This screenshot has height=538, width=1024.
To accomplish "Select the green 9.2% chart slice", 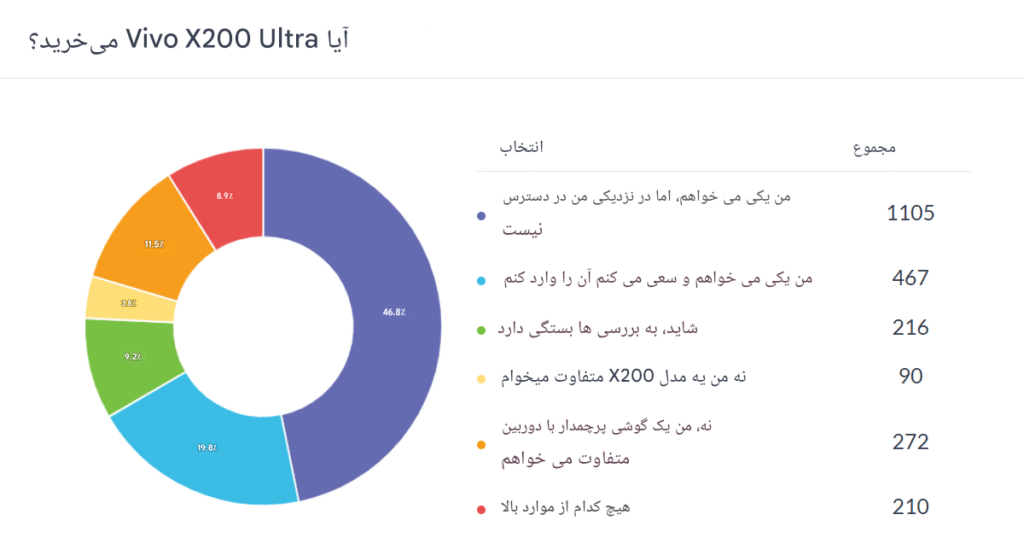I will (x=131, y=359).
